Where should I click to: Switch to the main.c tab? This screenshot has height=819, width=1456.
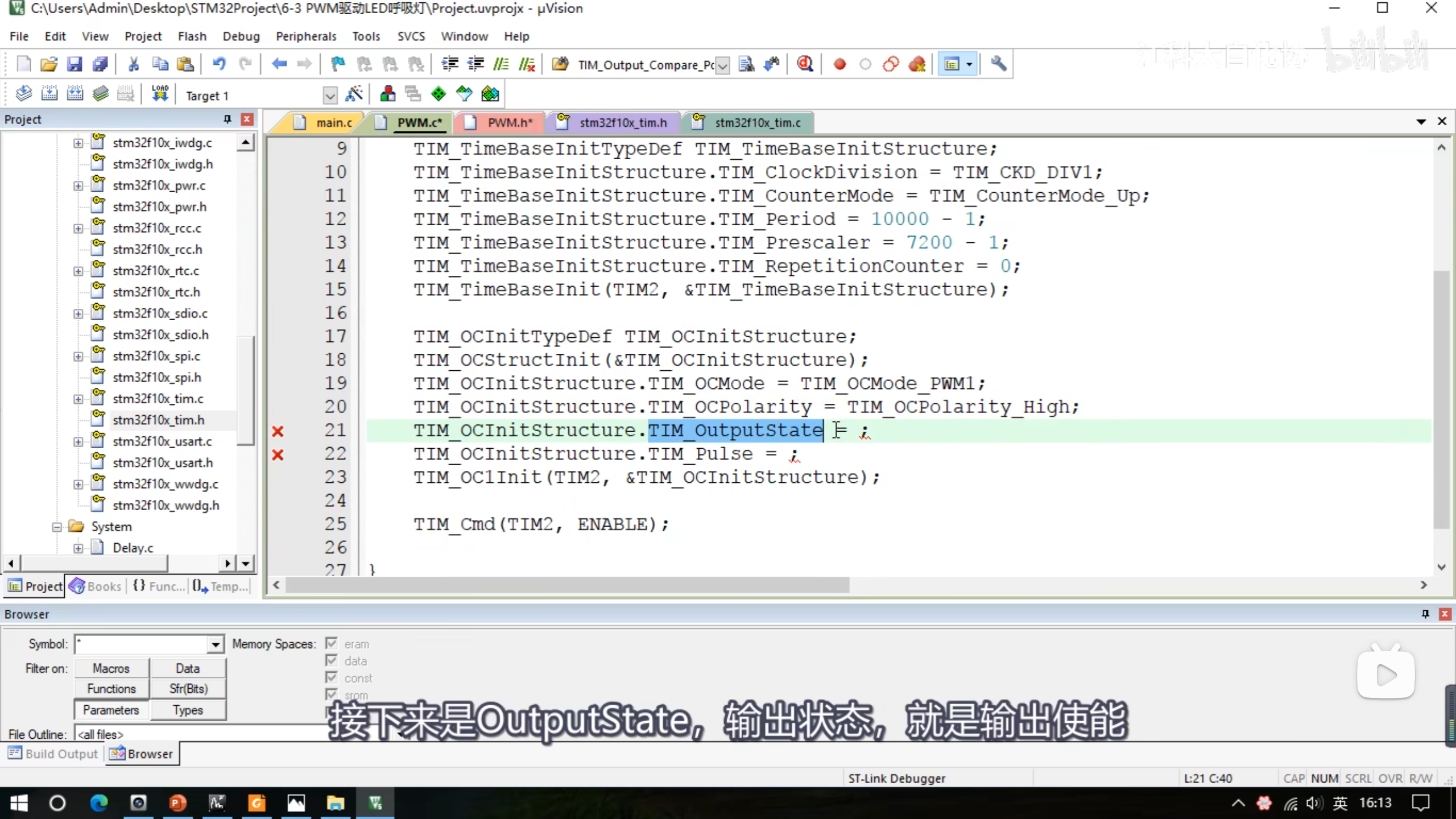coord(333,123)
